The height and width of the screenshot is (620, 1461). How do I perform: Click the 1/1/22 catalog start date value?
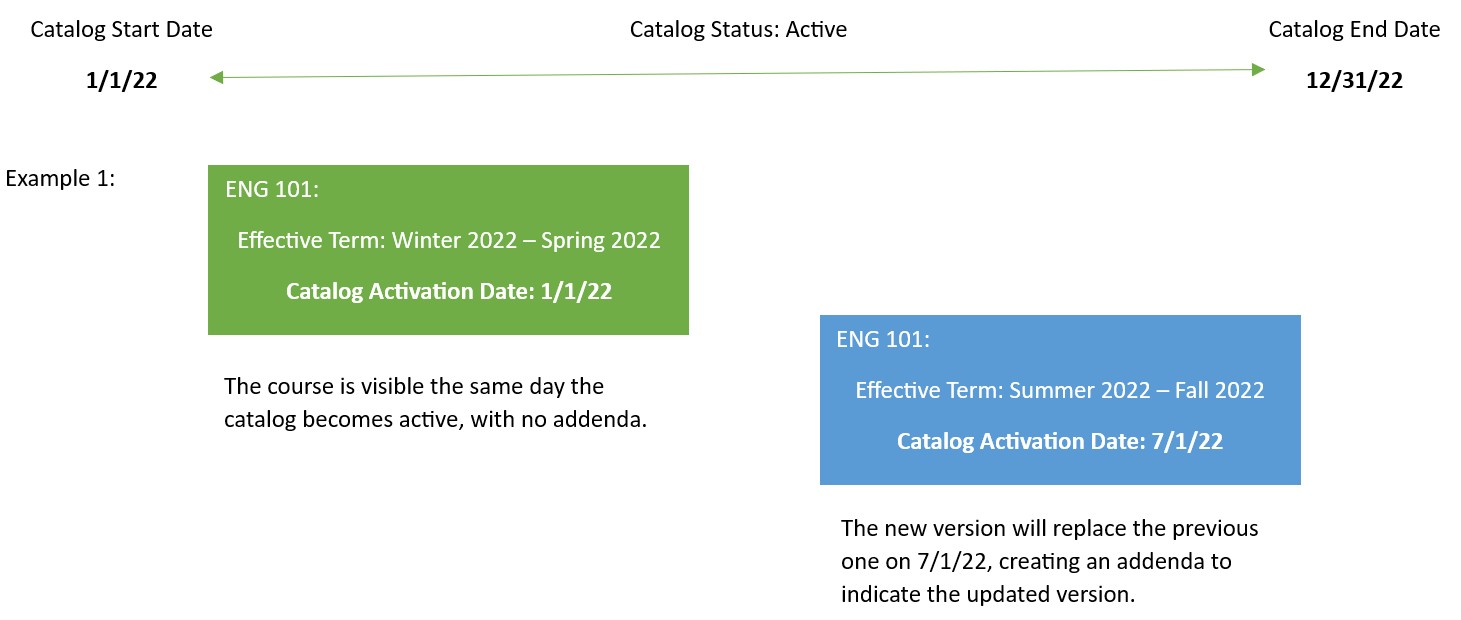121,81
